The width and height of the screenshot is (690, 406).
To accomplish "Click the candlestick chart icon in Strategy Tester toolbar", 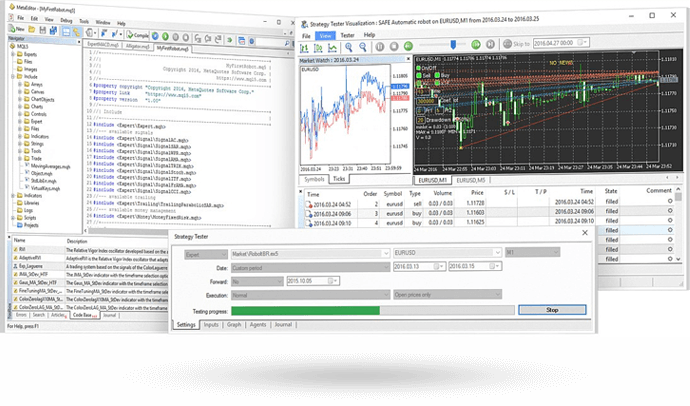I will 318,47.
